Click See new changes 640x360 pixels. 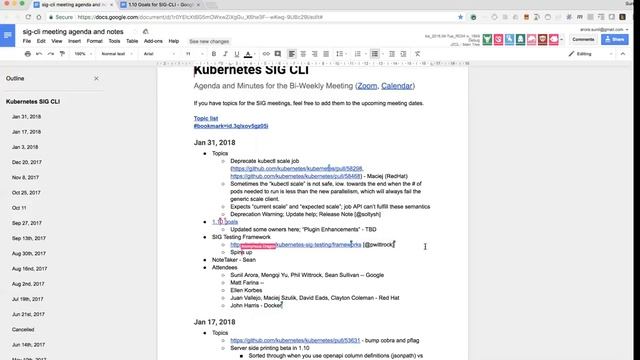pos(209,42)
